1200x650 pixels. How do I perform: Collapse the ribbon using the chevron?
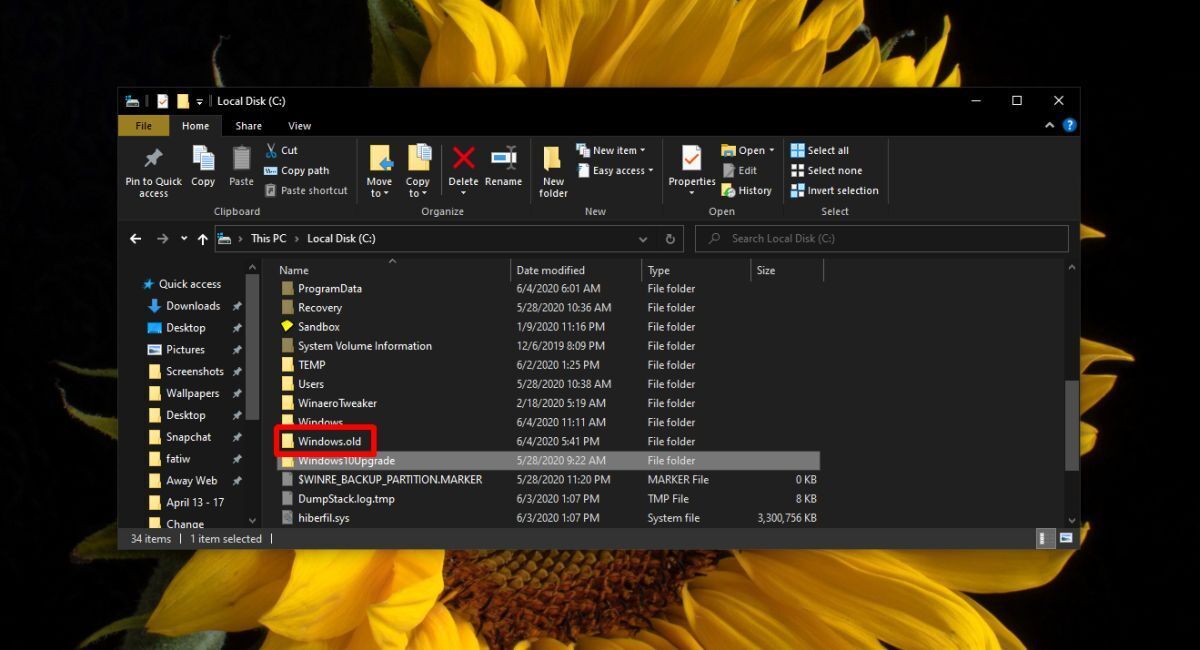[1049, 126]
